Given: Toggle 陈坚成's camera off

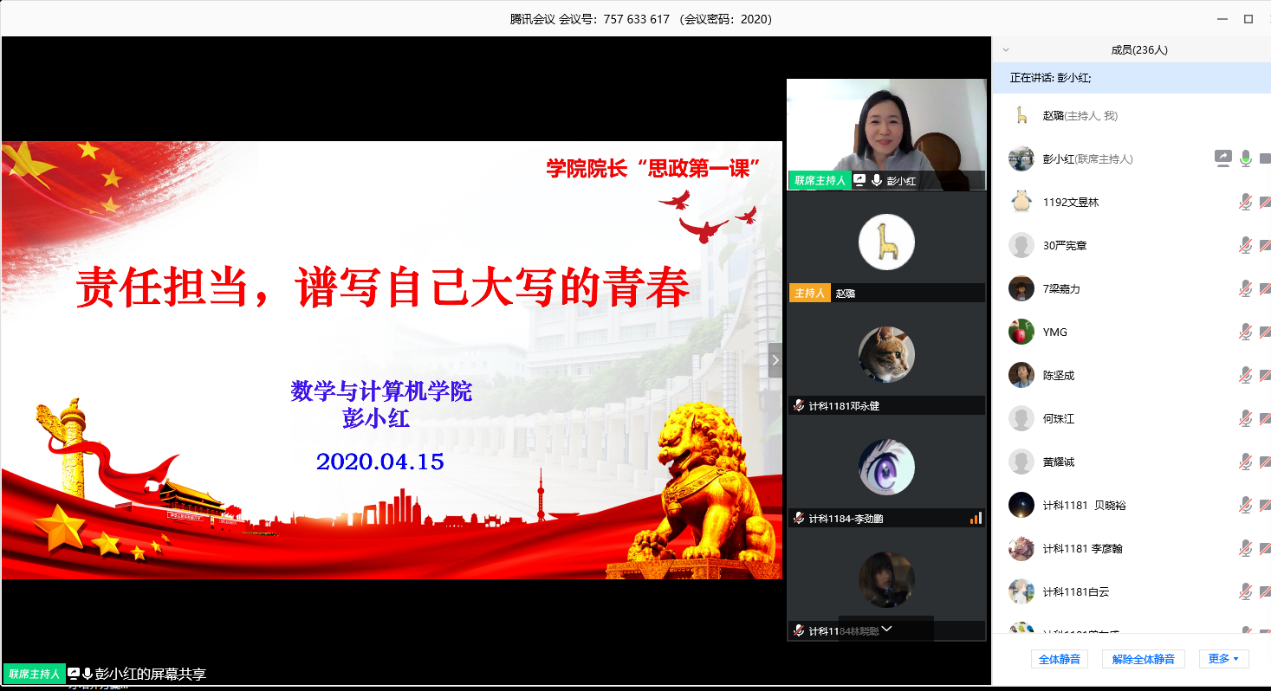Looking at the screenshot, I should tap(1267, 375).
